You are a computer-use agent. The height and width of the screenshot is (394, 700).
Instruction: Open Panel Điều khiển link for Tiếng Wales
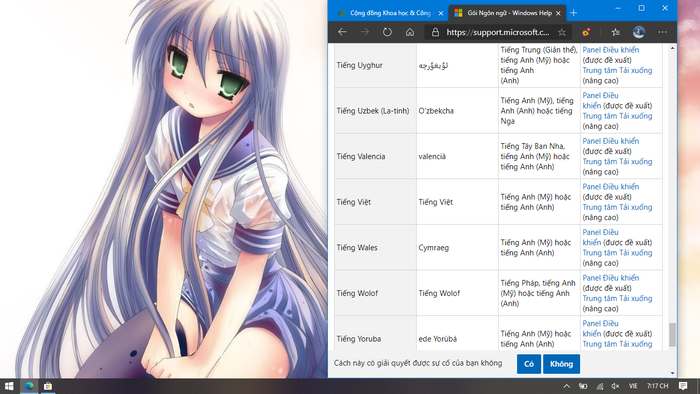point(600,237)
